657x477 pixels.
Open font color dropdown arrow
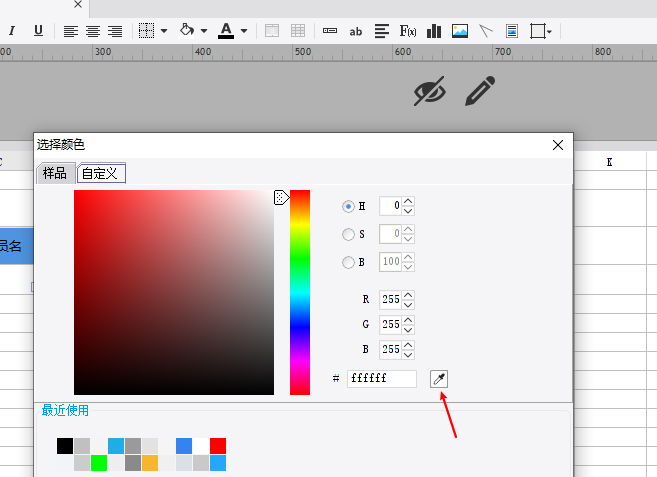244,31
